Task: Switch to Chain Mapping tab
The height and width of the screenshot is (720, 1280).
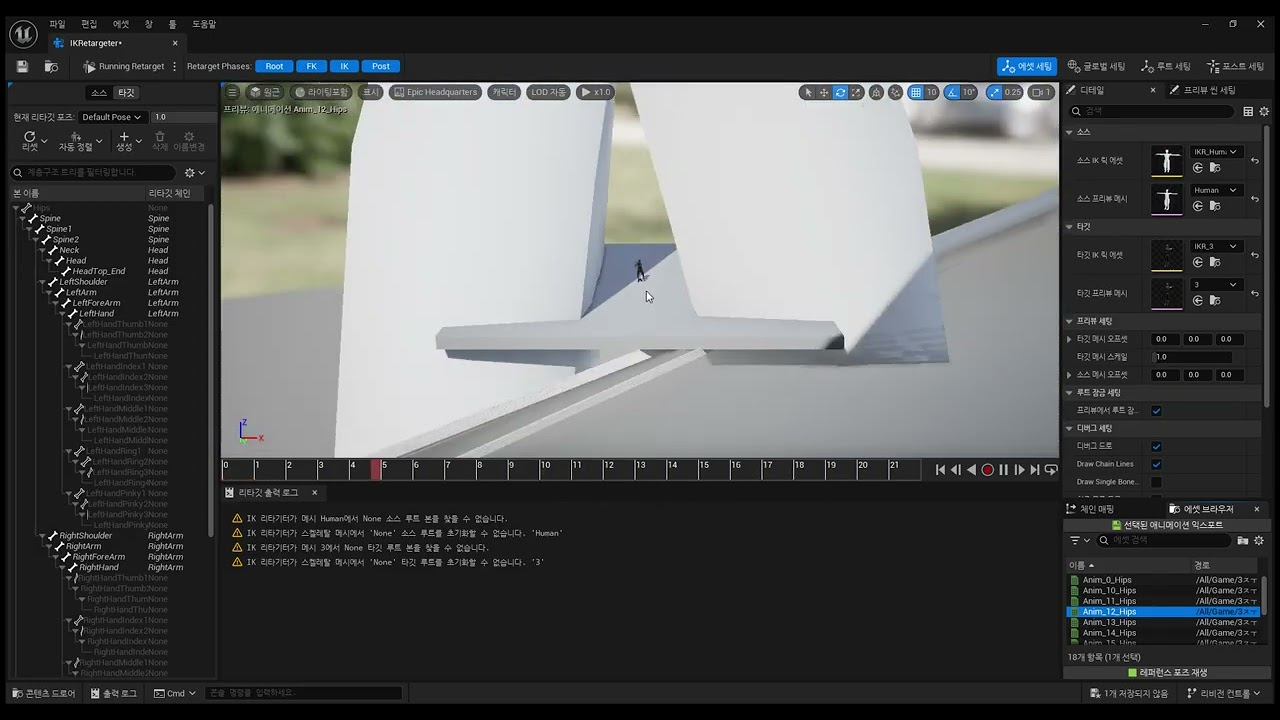Action: (1089, 509)
